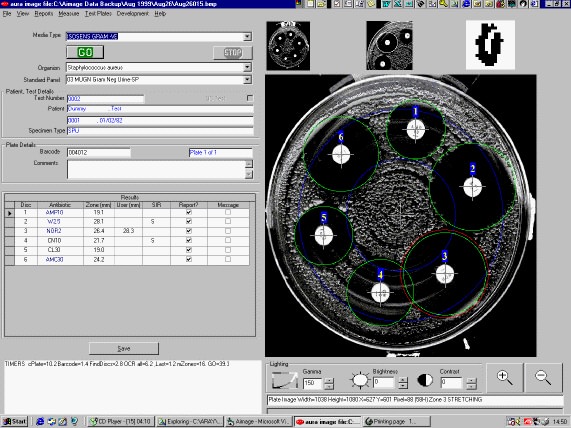
Task: Toggle Report checkbox for AMC30 row
Action: click(189, 259)
